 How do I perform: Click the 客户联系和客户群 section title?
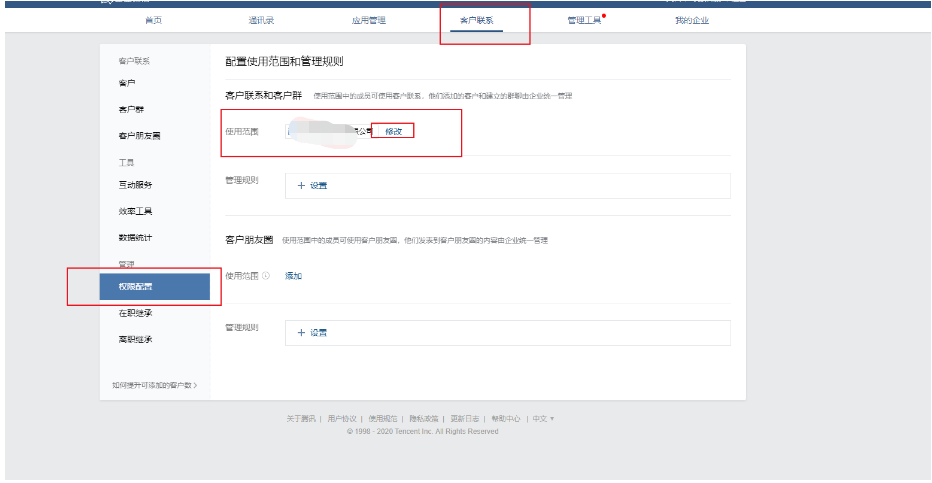pos(263,95)
